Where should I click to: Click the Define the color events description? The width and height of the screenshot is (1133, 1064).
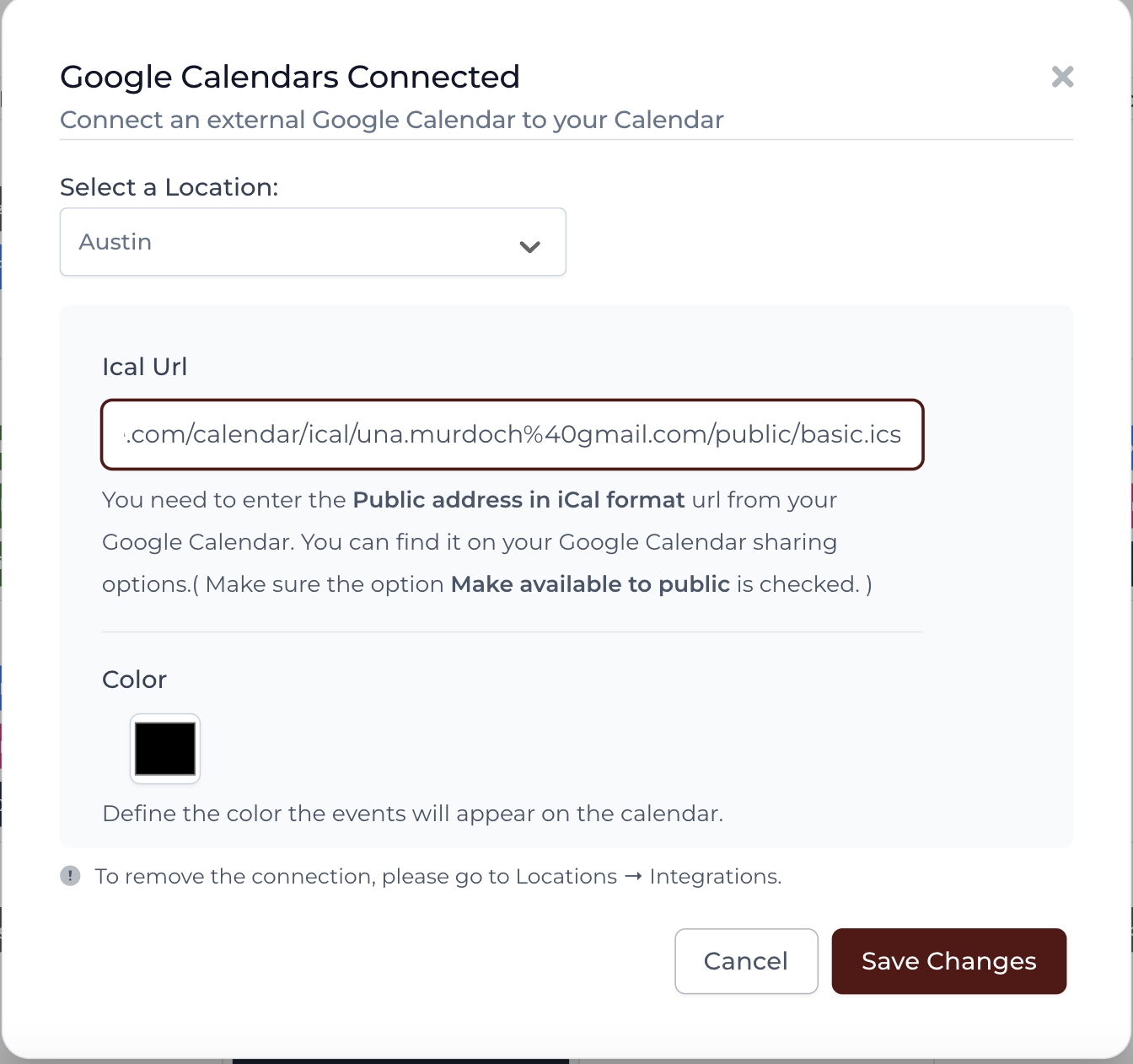413,814
